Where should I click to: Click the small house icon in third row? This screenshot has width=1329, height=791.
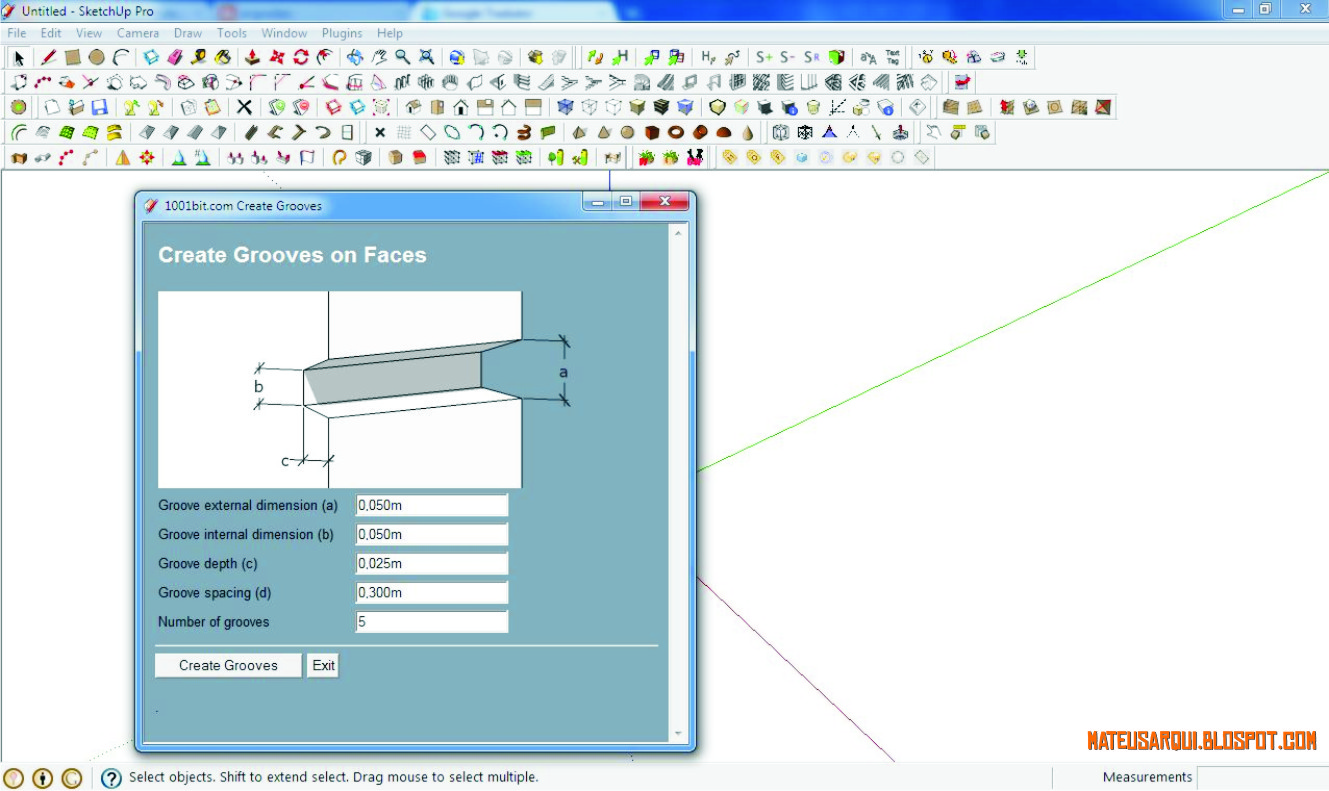click(461, 107)
